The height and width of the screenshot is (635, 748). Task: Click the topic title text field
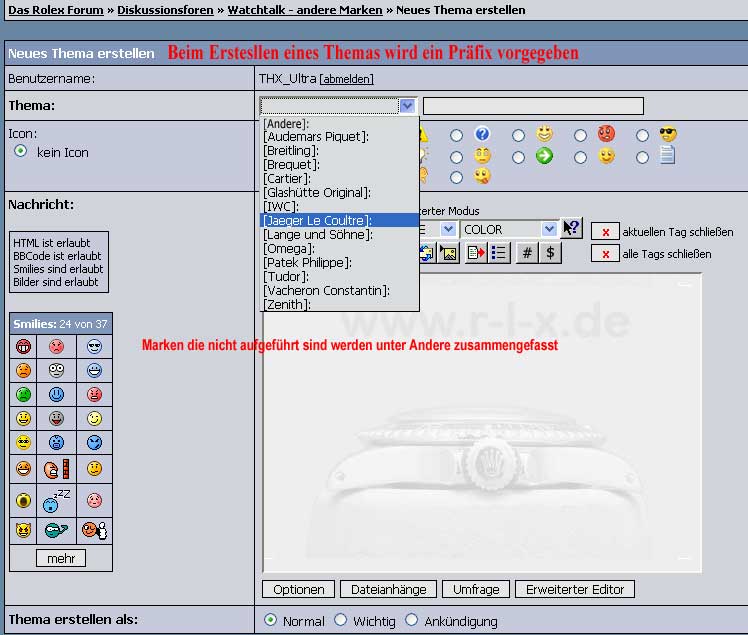click(533, 106)
